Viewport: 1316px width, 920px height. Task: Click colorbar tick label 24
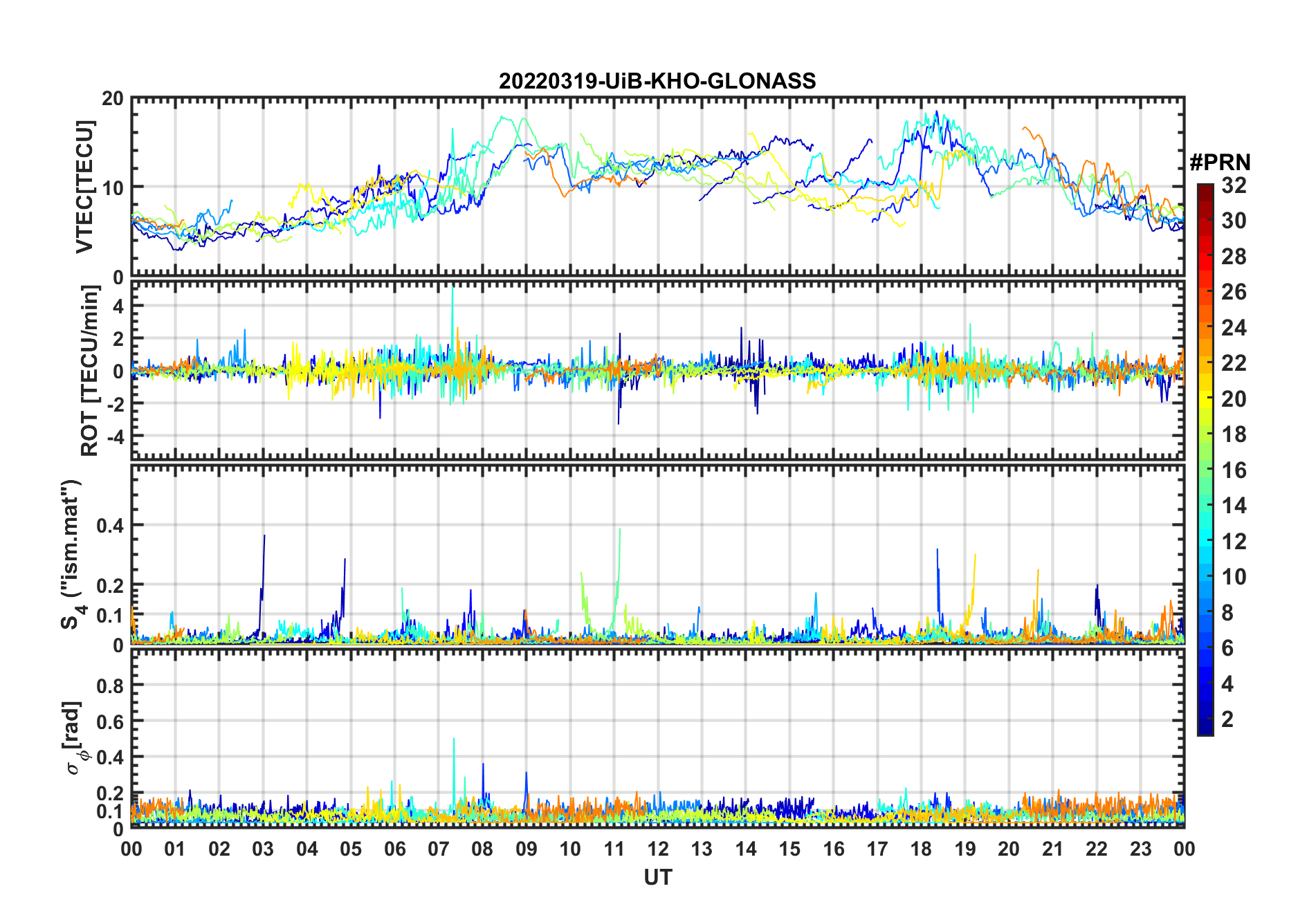pos(1234,327)
